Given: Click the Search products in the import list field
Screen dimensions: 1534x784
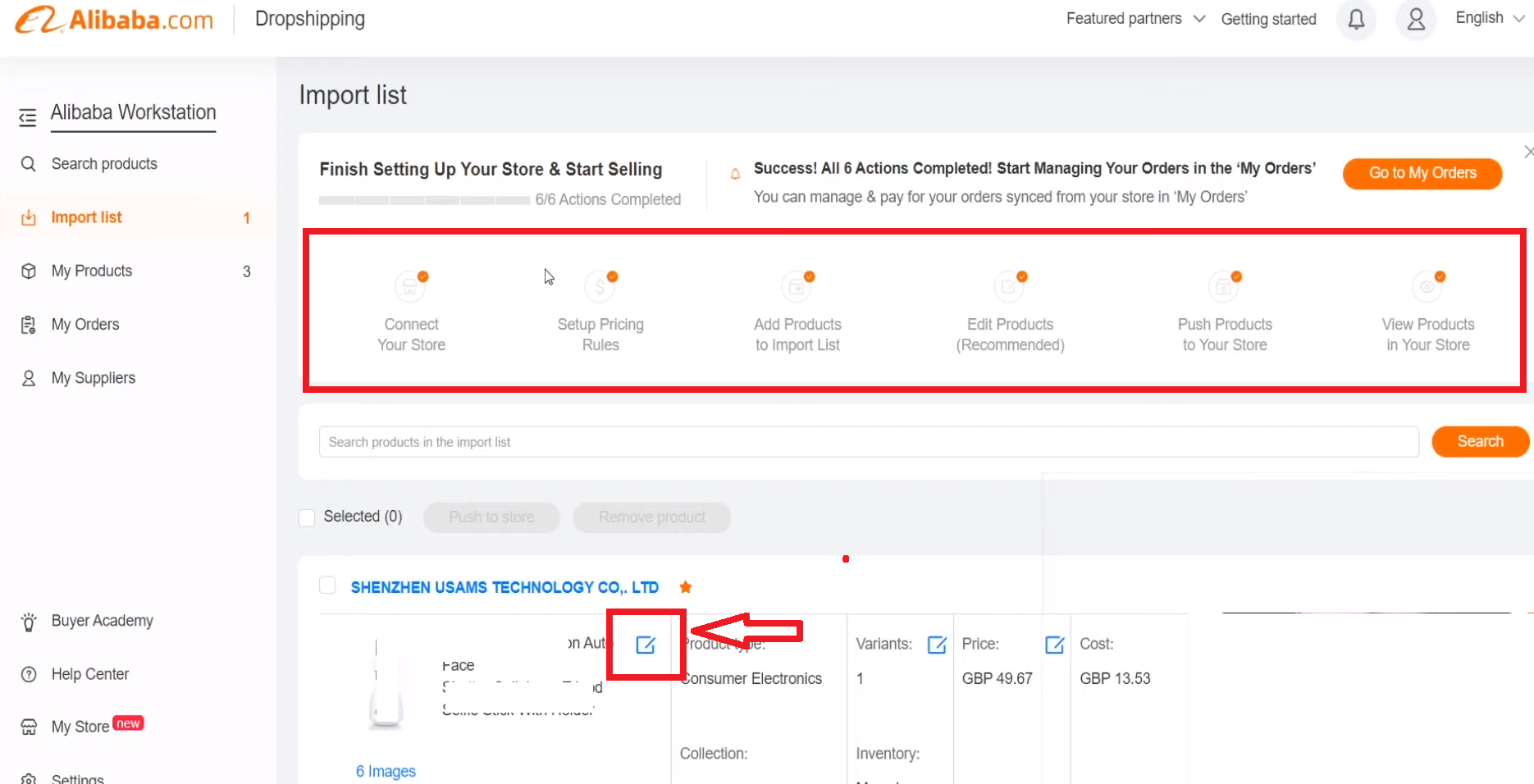Looking at the screenshot, I should pos(869,442).
